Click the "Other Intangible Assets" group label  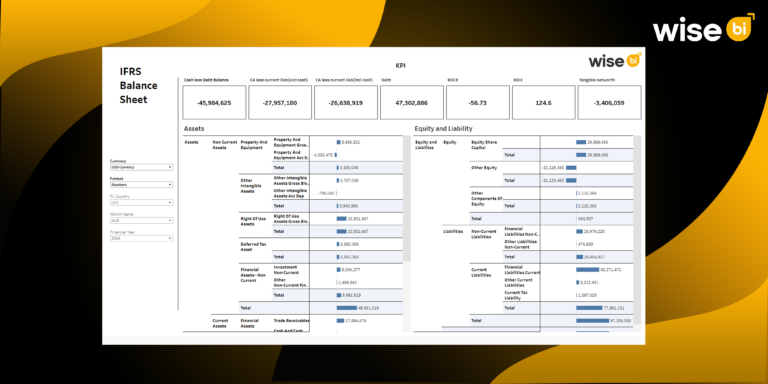click(252, 186)
